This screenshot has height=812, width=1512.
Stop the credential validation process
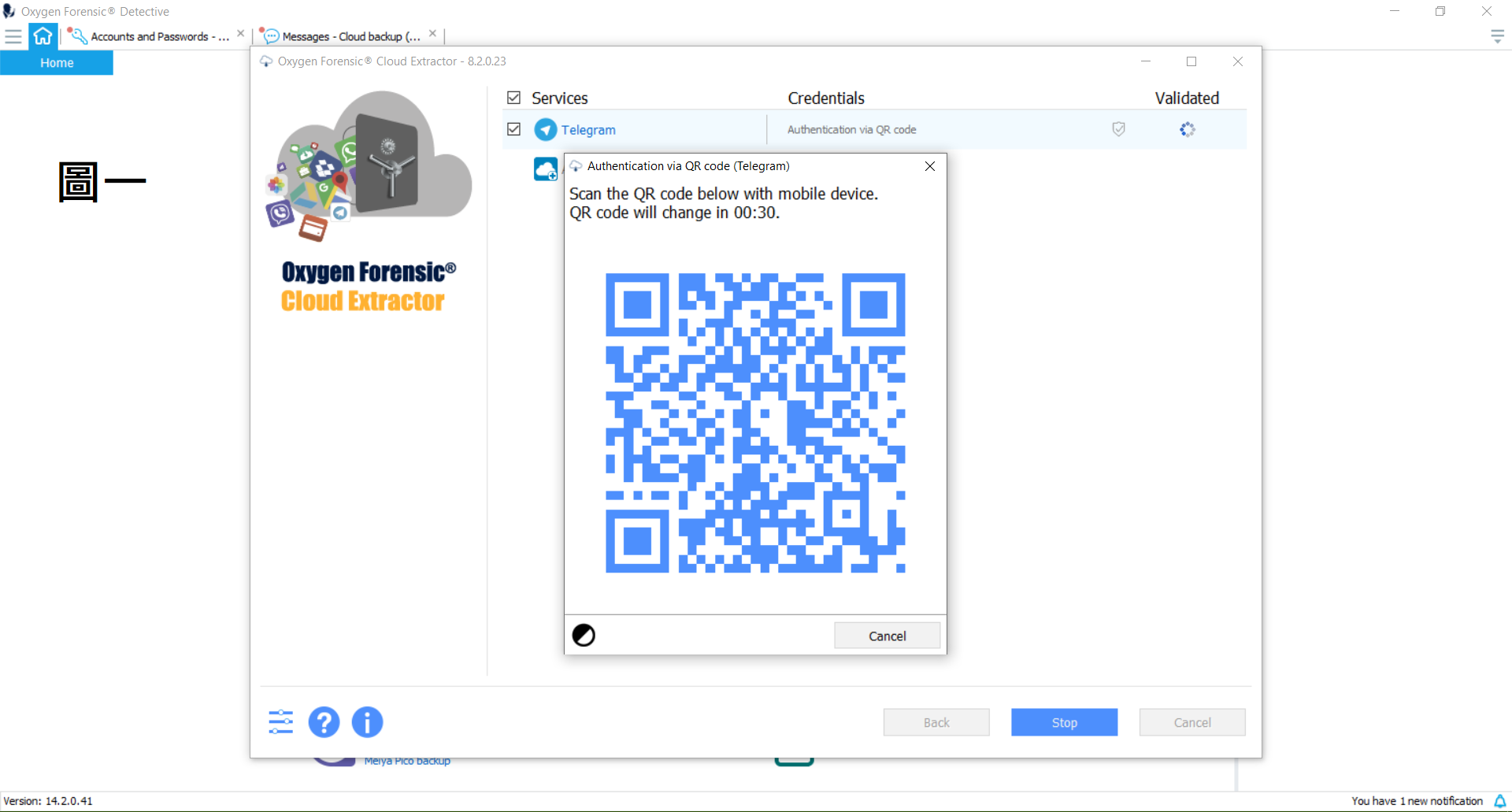click(1064, 722)
